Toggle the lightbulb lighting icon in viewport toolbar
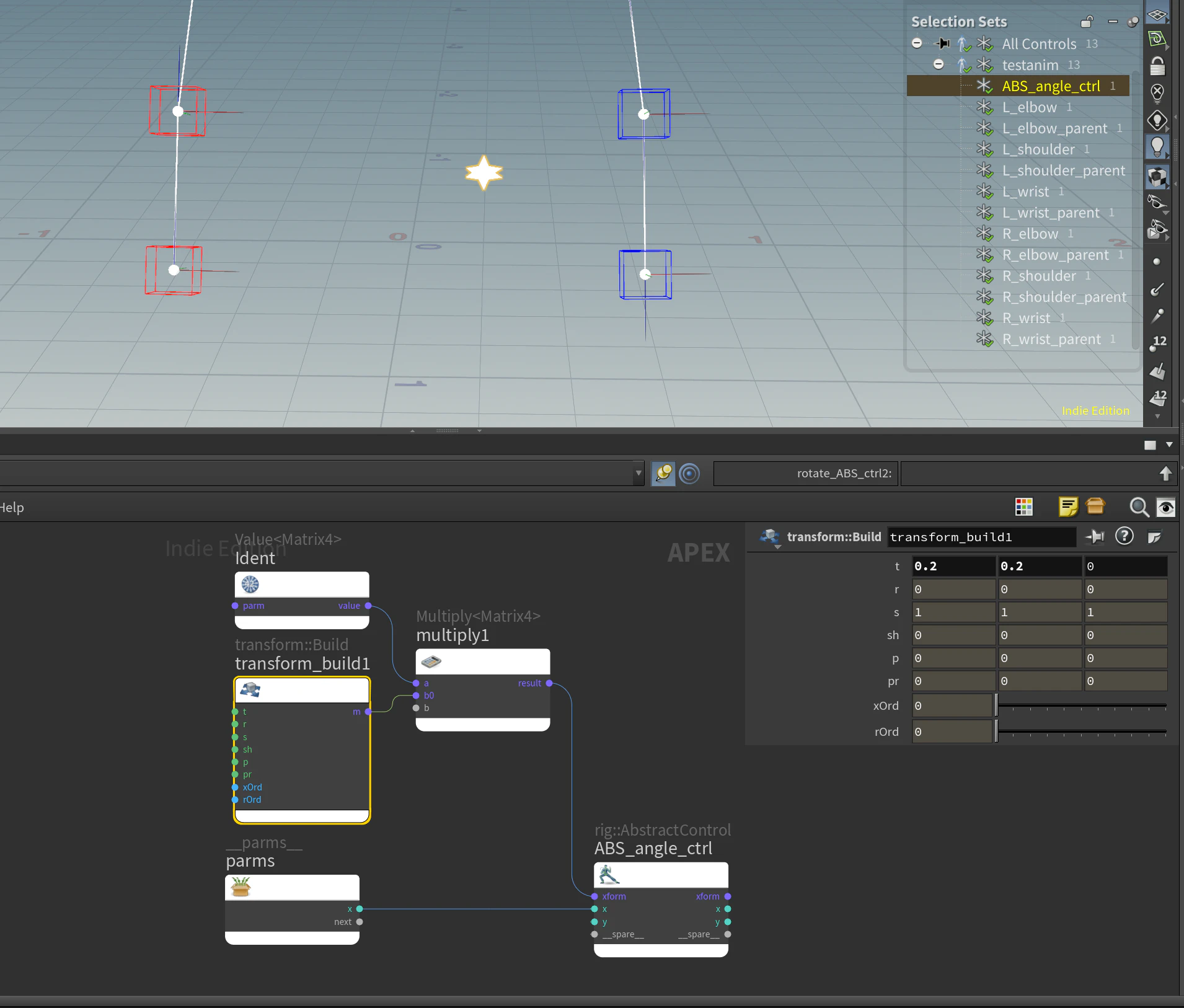 [1157, 148]
